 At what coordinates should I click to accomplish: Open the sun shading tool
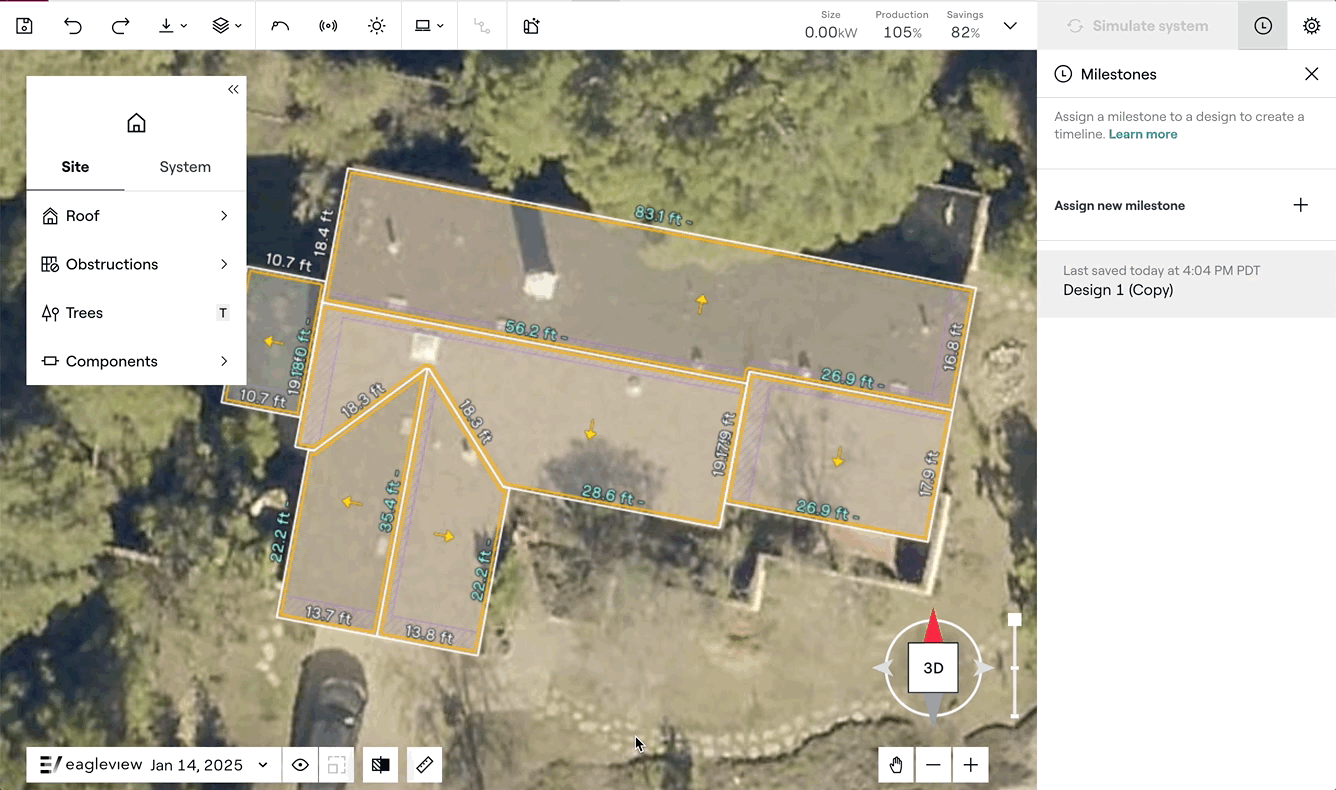[376, 26]
